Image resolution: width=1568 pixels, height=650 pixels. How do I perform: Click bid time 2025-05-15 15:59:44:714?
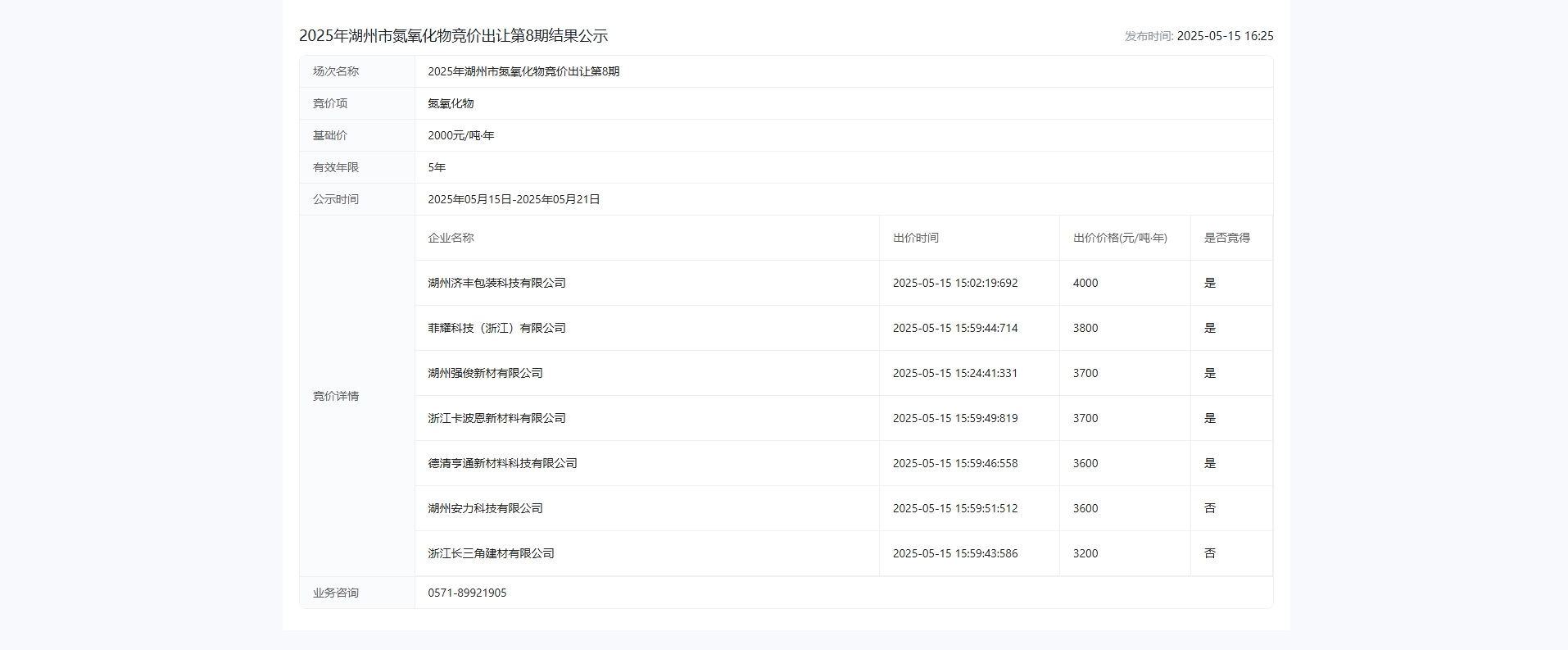955,328
